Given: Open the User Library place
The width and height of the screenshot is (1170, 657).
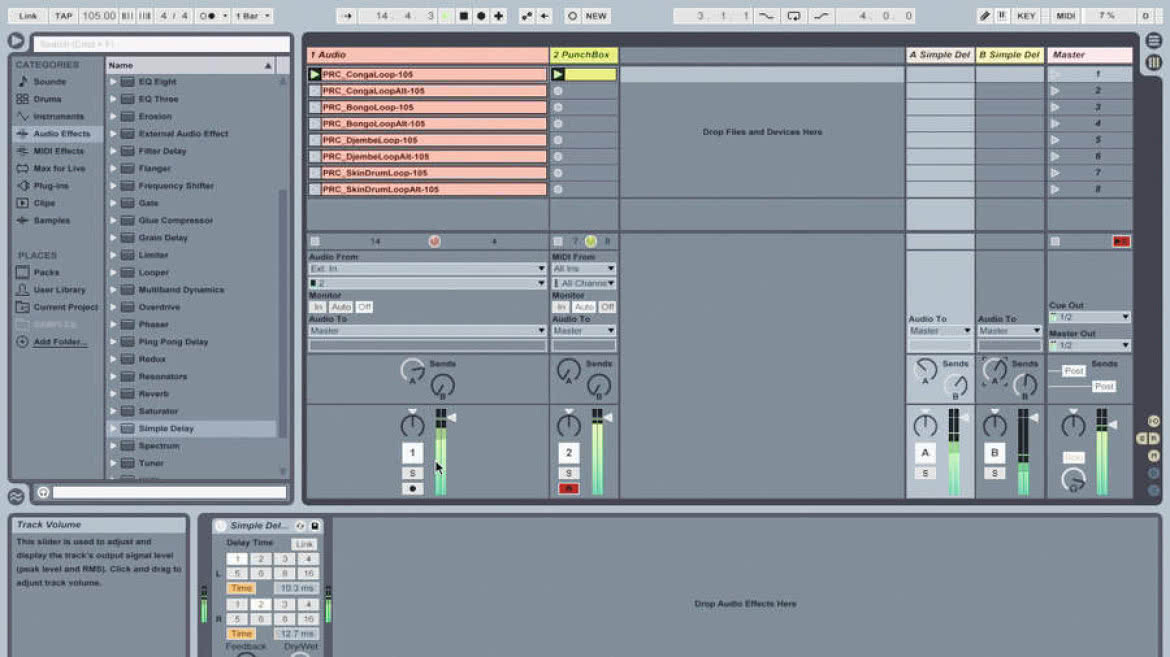Looking at the screenshot, I should tap(59, 290).
